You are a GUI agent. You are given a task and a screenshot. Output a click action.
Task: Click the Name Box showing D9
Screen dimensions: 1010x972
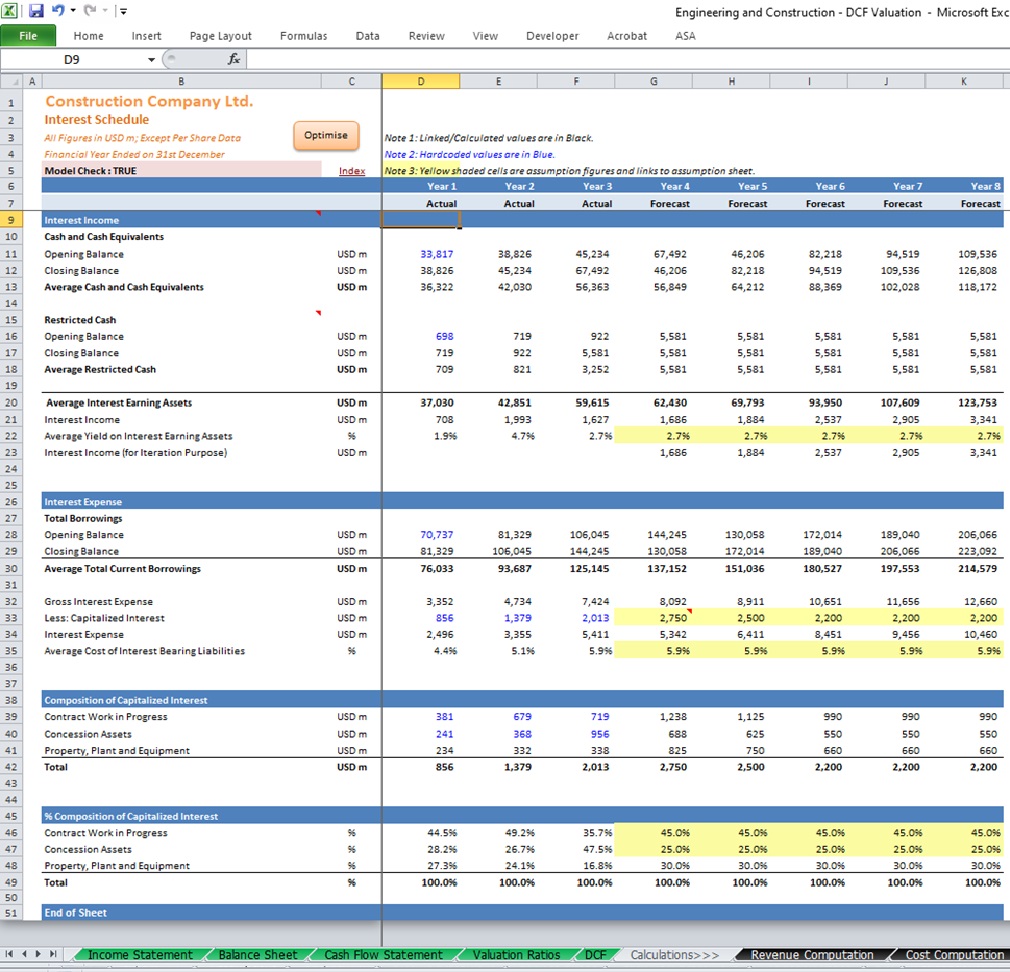72,59
